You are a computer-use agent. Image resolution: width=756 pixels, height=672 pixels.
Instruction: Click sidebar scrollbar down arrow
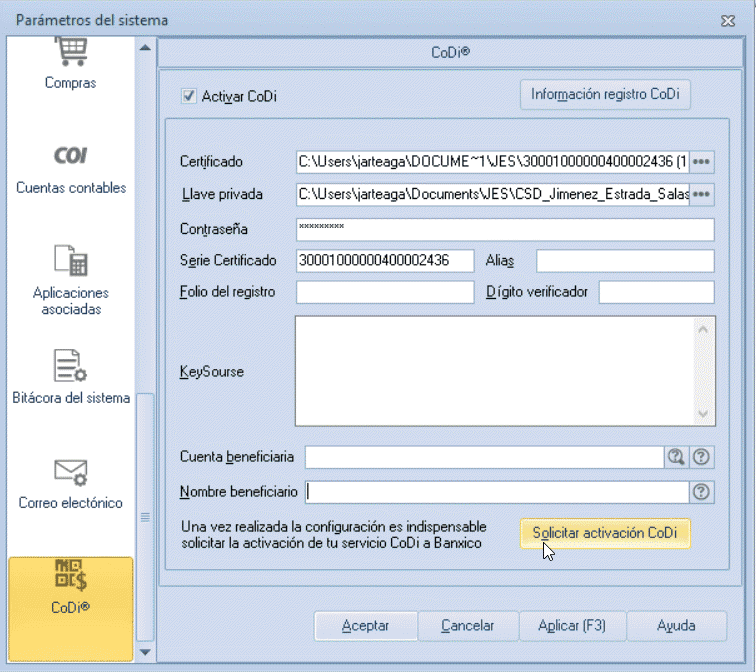click(145, 652)
